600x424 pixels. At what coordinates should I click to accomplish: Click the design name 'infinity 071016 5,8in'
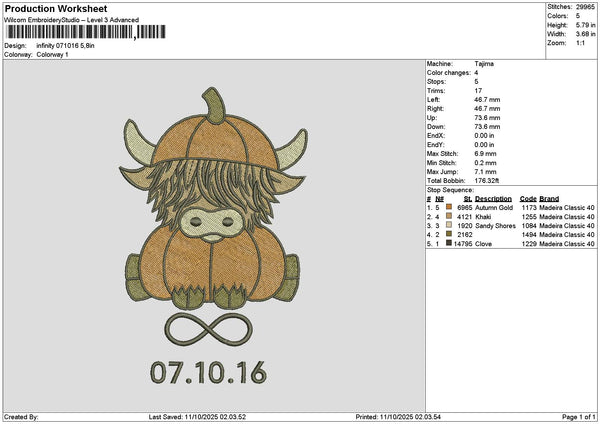point(65,46)
